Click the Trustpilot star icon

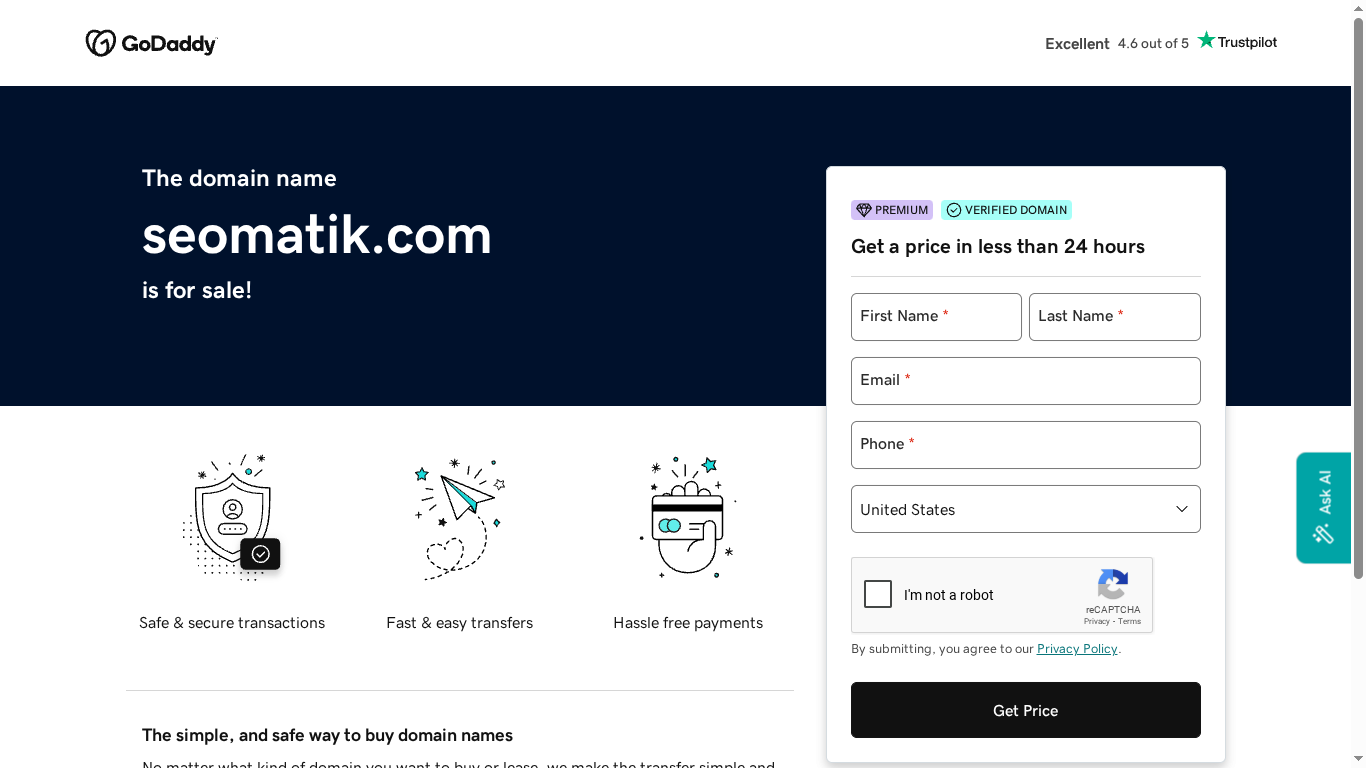[x=1206, y=40]
